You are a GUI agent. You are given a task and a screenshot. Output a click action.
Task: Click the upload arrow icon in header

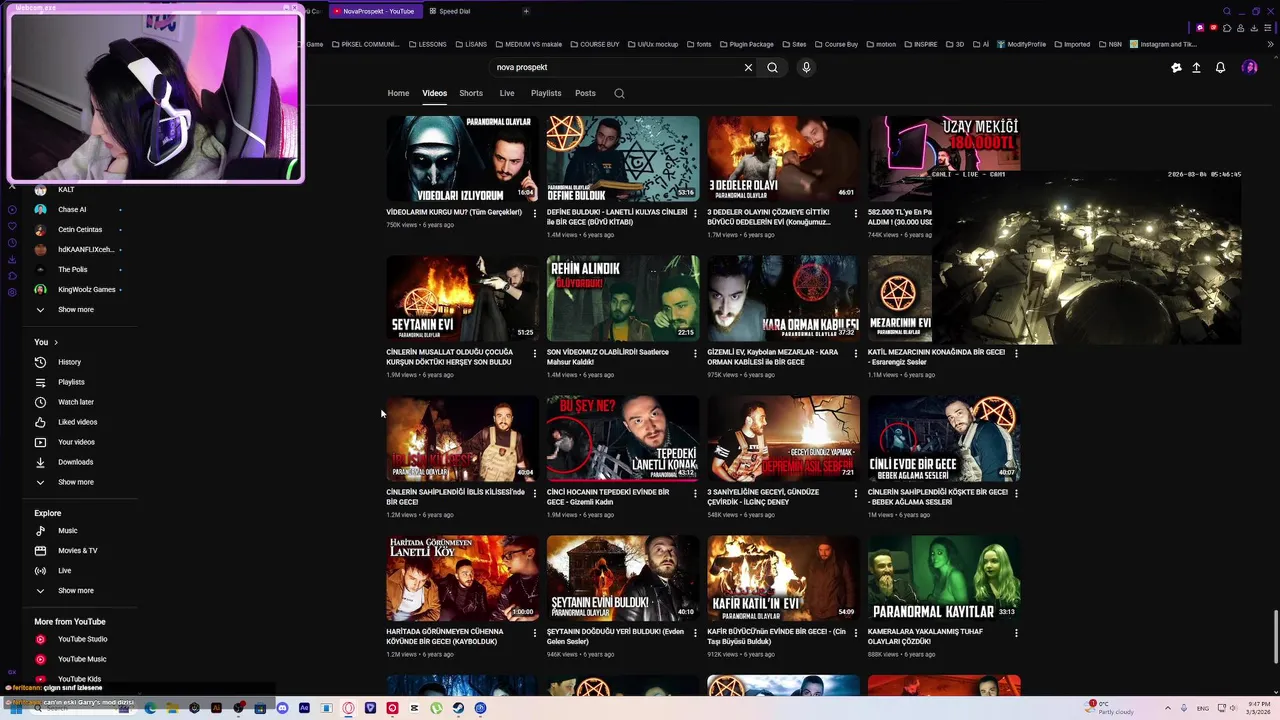click(1196, 67)
